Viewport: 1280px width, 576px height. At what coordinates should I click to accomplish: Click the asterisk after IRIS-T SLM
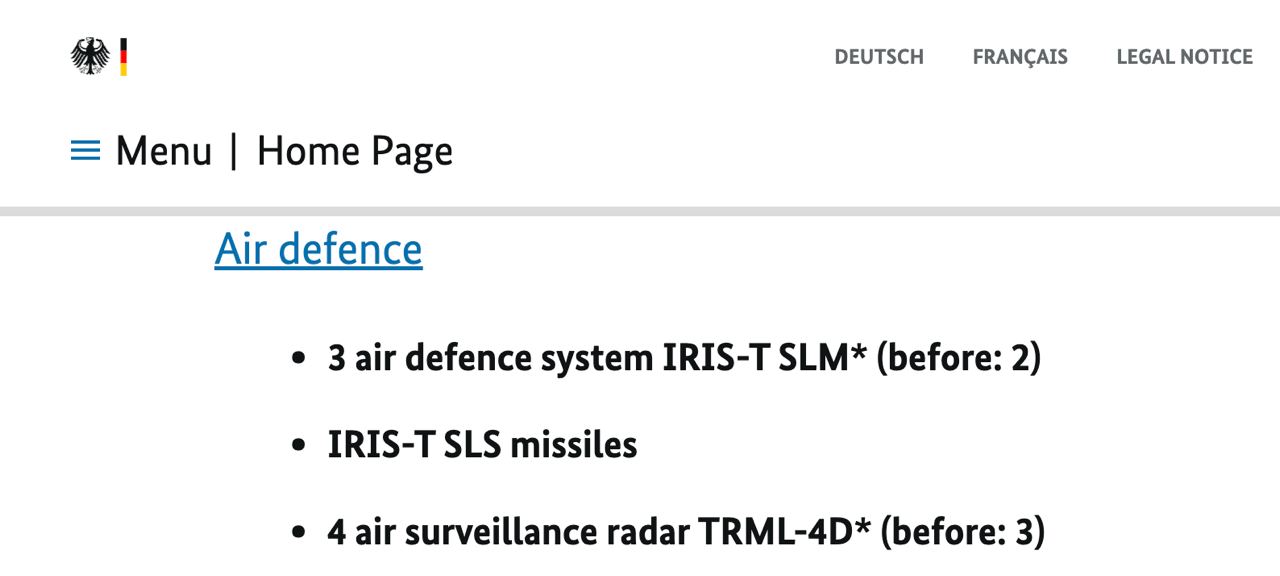point(859,352)
